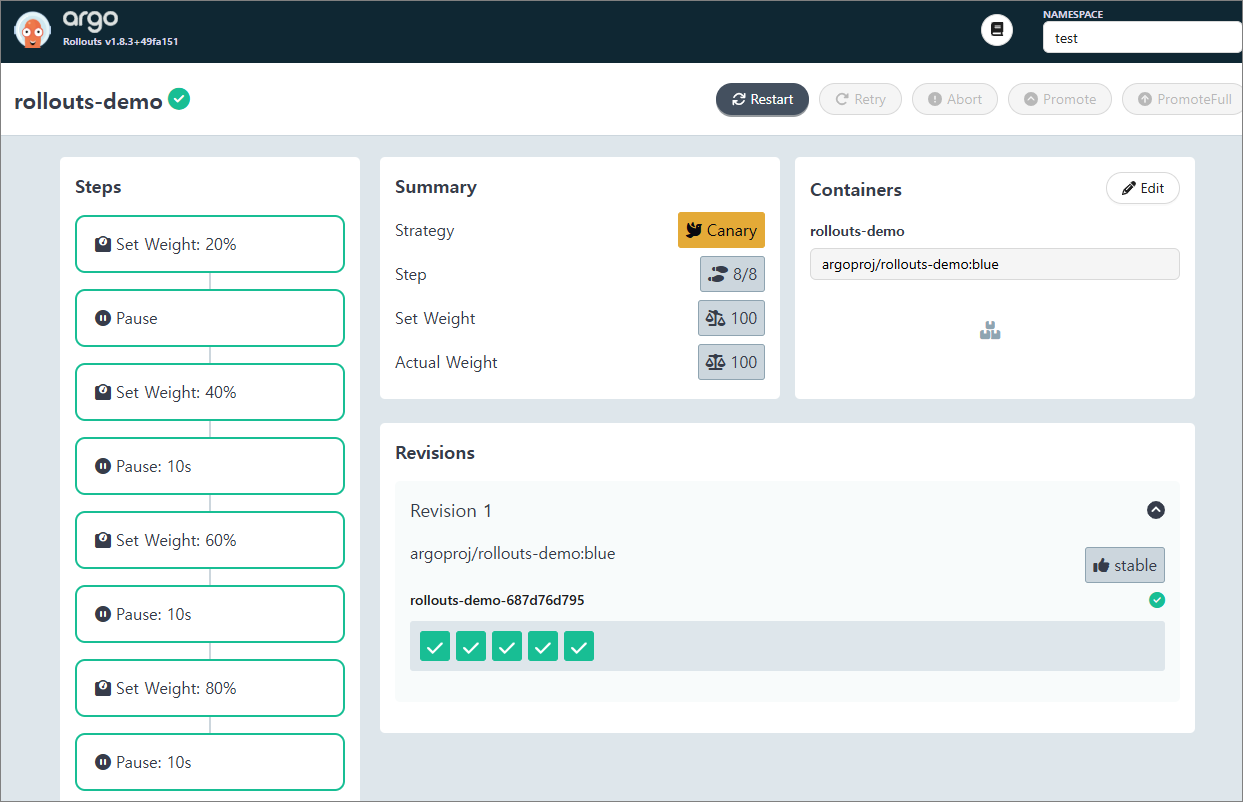Click the stable thumbs-up badge

(x=1125, y=565)
